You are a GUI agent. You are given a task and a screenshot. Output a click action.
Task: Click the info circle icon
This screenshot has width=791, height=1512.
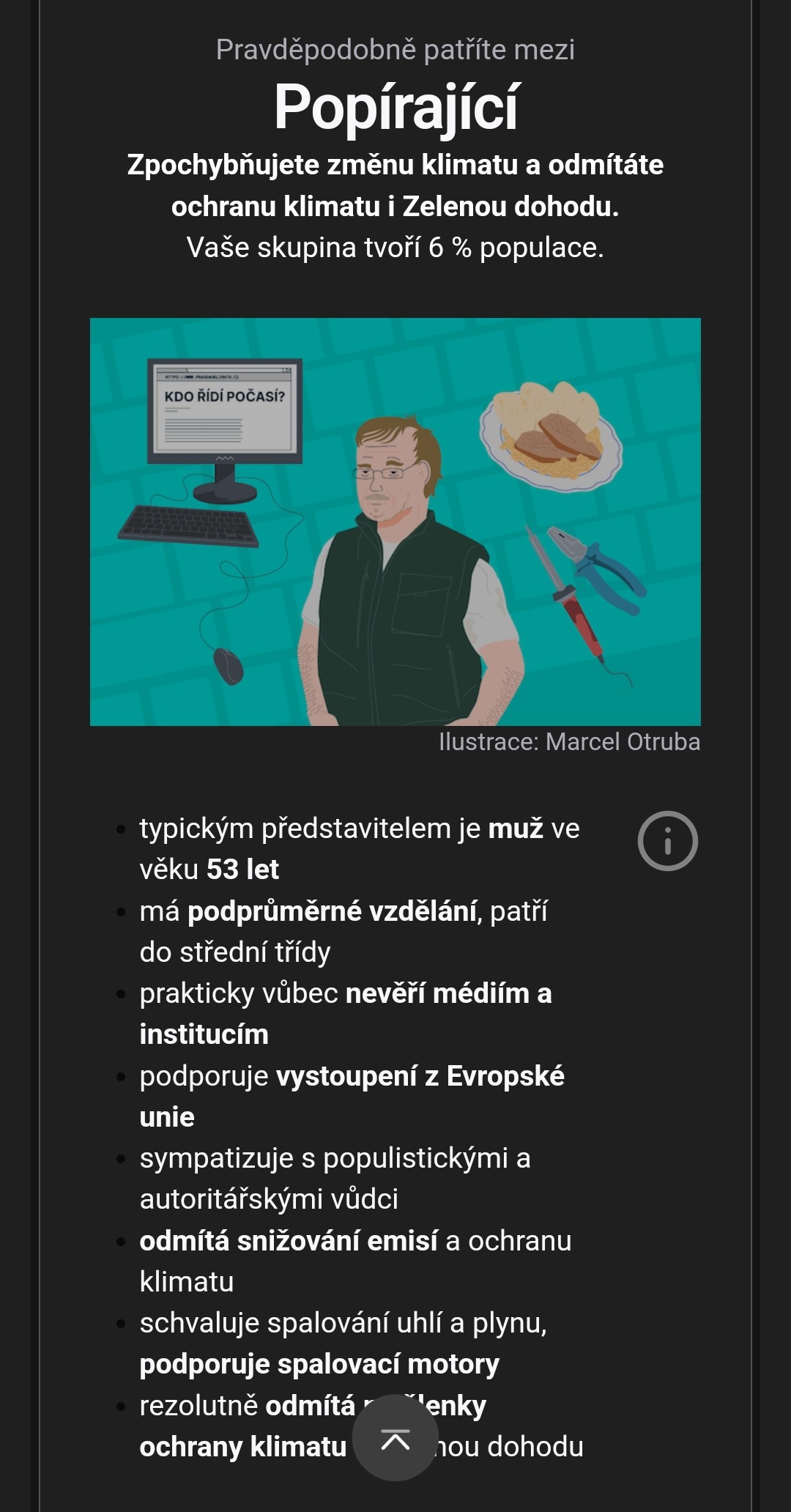pos(667,841)
